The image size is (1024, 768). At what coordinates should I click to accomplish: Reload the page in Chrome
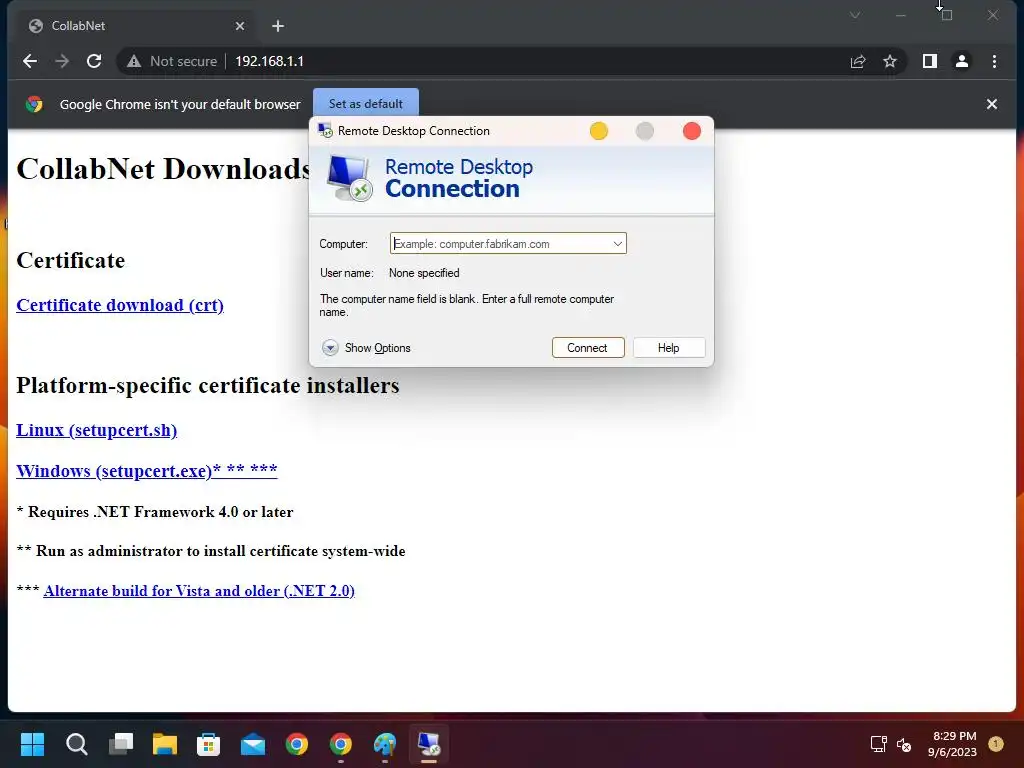pyautogui.click(x=94, y=61)
